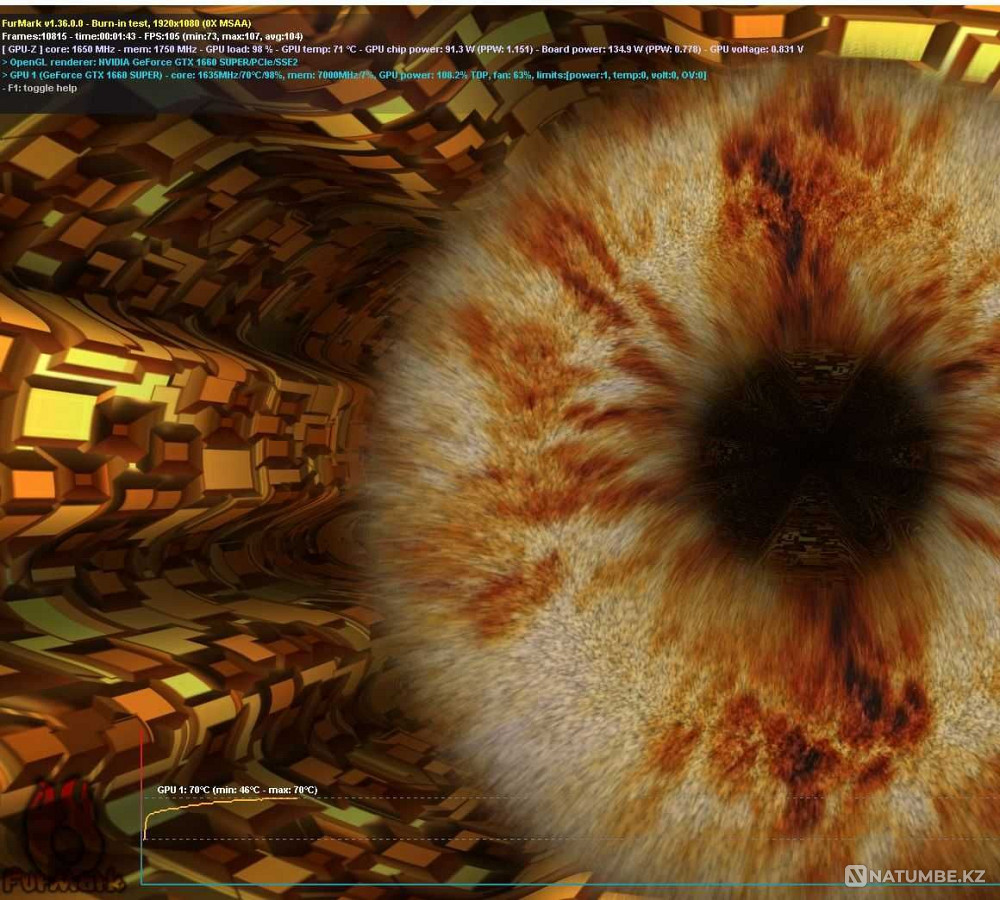
Task: Click the FurMark logo in the corner
Action: point(62,848)
